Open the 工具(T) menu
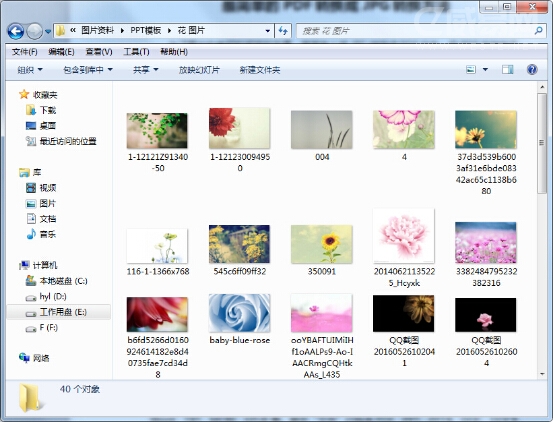554x422 pixels. pyautogui.click(x=136, y=52)
